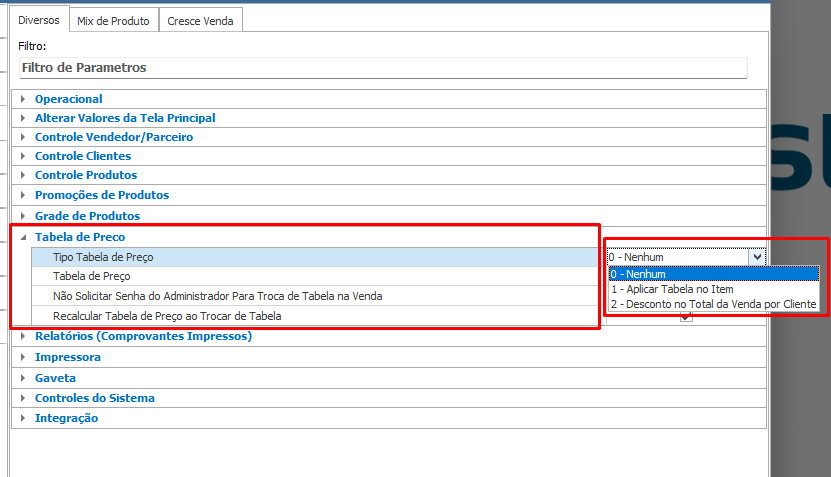This screenshot has height=477, width=831.
Task: Collapse the Tabela de Preco section
Action: click(23, 237)
